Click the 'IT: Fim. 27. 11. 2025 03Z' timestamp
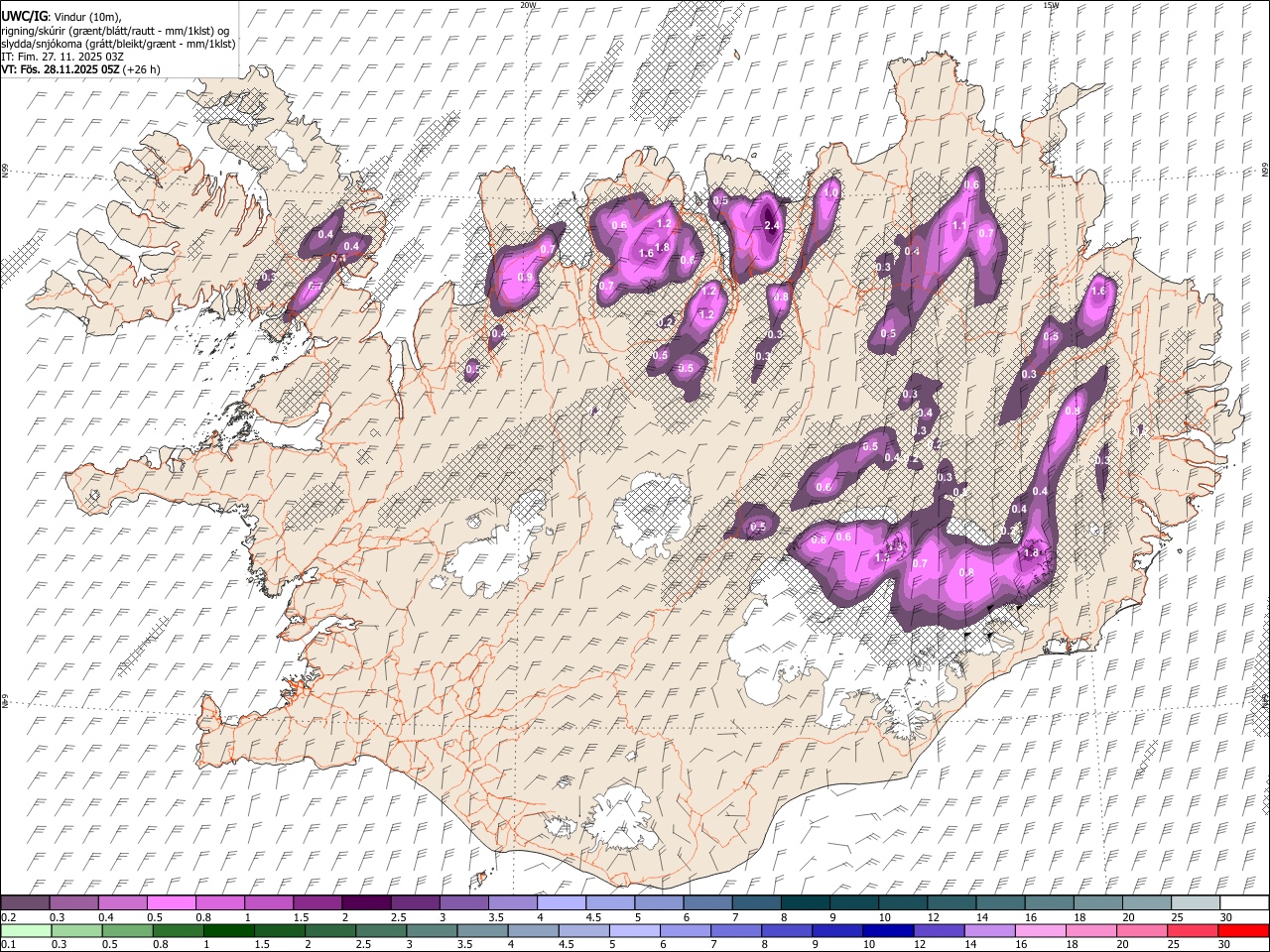Screen dimensions: 1270x952 click(63, 57)
